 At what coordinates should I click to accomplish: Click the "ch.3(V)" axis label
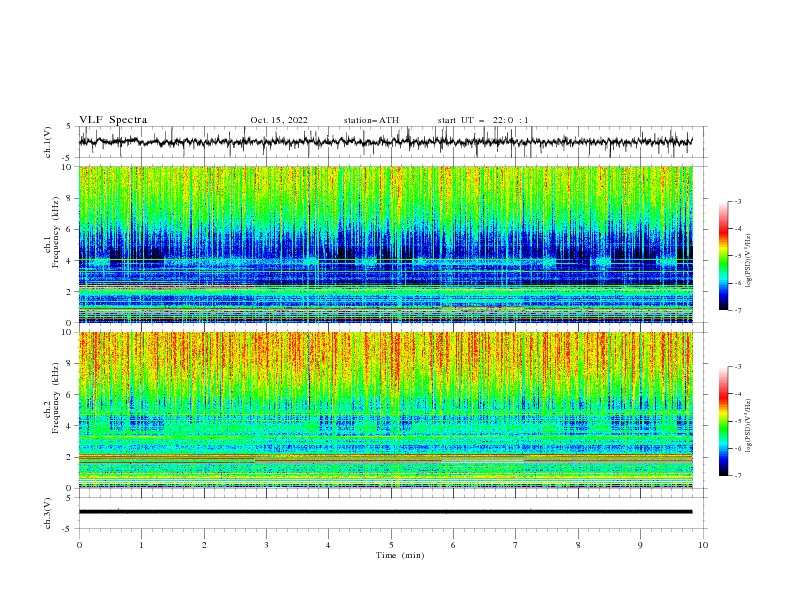[x=47, y=513]
